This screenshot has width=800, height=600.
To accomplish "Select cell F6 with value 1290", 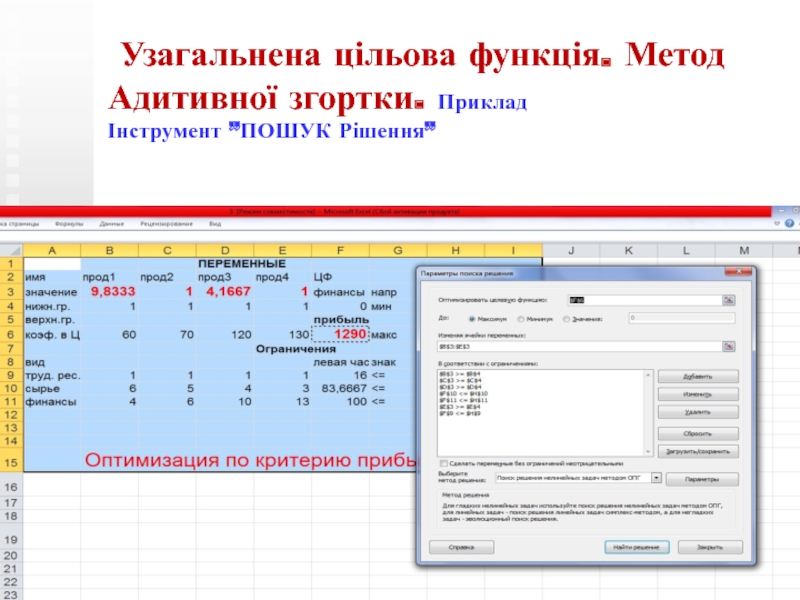I will point(340,334).
